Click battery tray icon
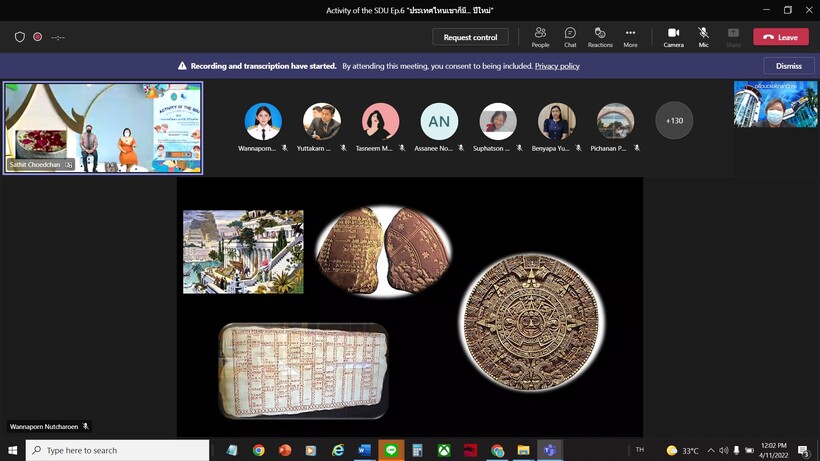 tap(749, 450)
